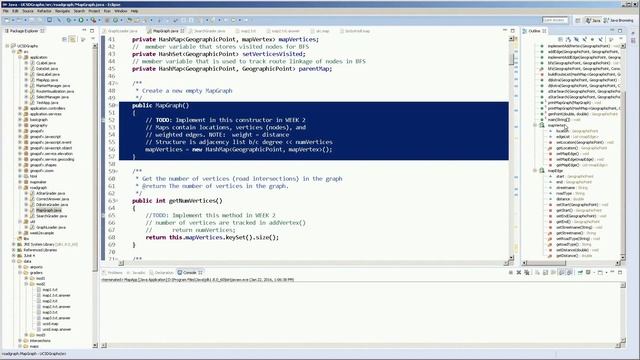Maximize the Package Explorer view

point(92,31)
